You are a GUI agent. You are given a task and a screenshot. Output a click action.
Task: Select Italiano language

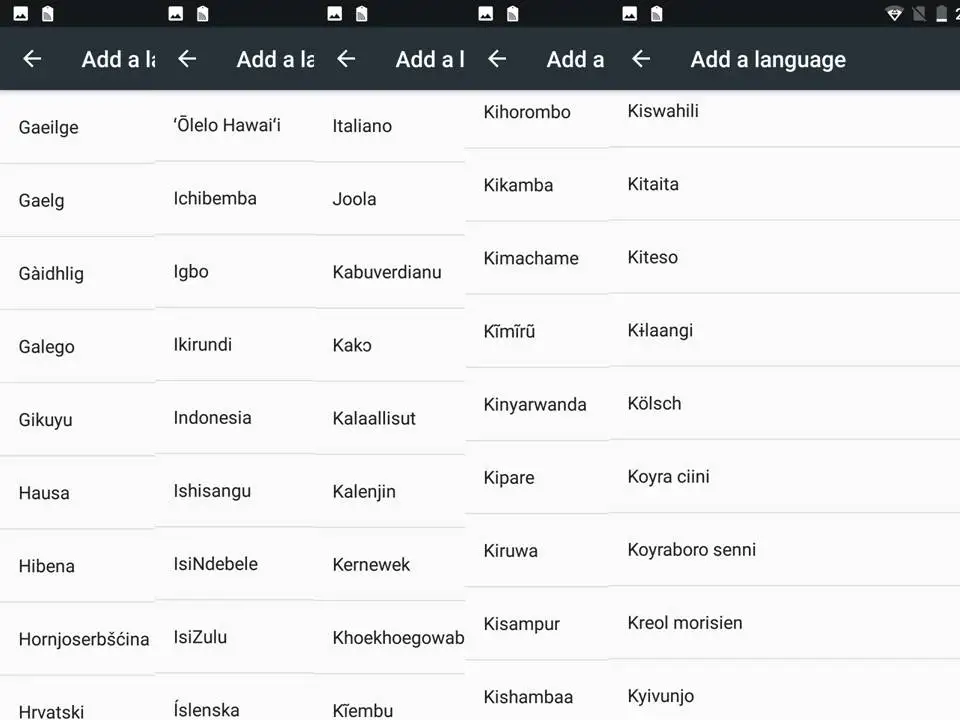(x=362, y=126)
